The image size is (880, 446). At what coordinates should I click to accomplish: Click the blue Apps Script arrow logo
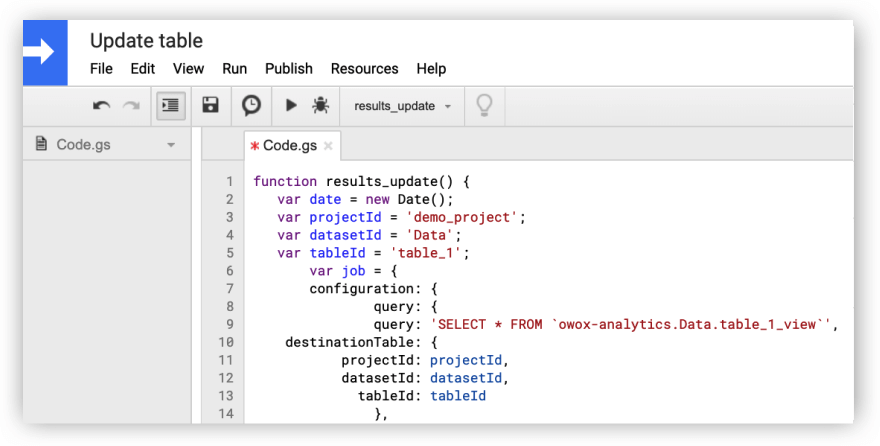coord(44,53)
